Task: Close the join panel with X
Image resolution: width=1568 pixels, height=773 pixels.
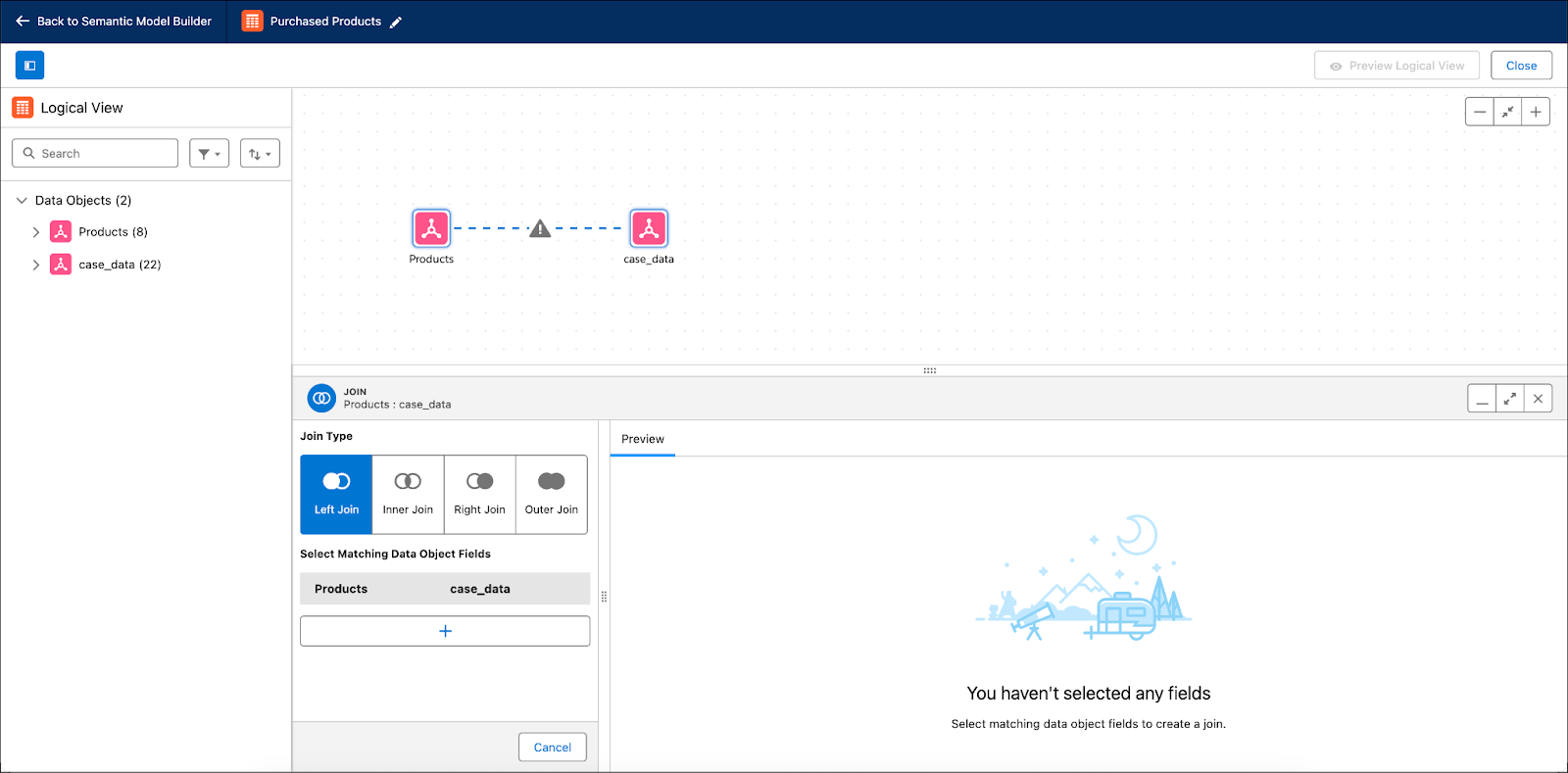Action: [x=1539, y=399]
